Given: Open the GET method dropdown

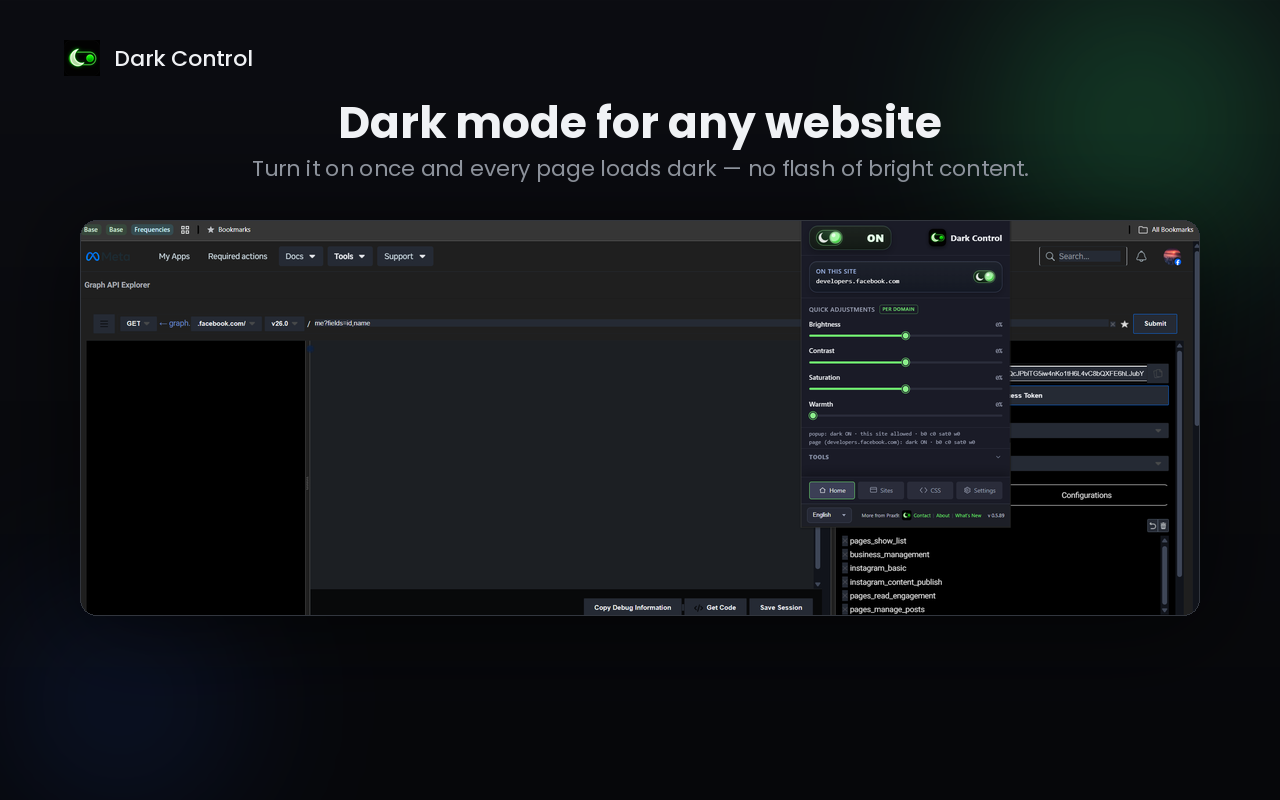Looking at the screenshot, I should 138,324.
